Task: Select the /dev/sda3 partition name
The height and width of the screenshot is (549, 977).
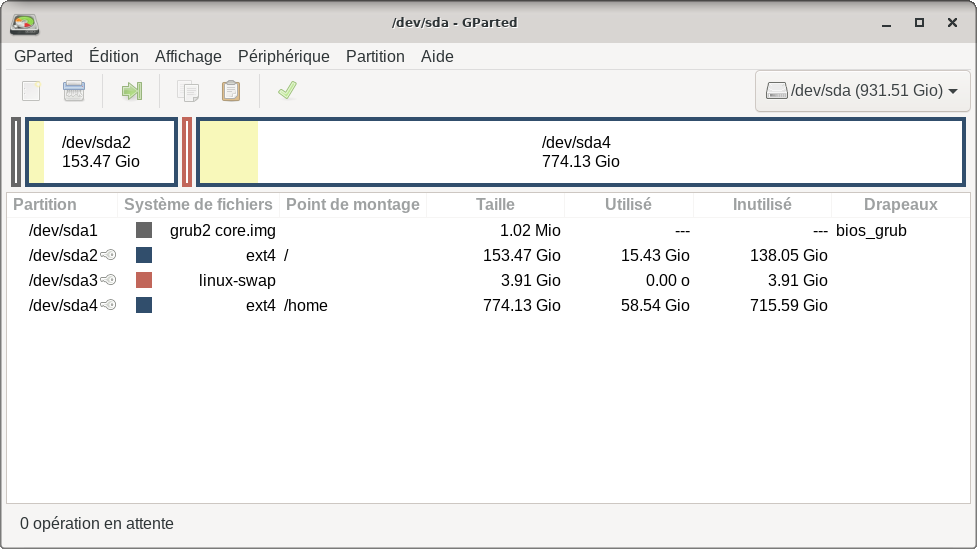Action: coord(63,280)
